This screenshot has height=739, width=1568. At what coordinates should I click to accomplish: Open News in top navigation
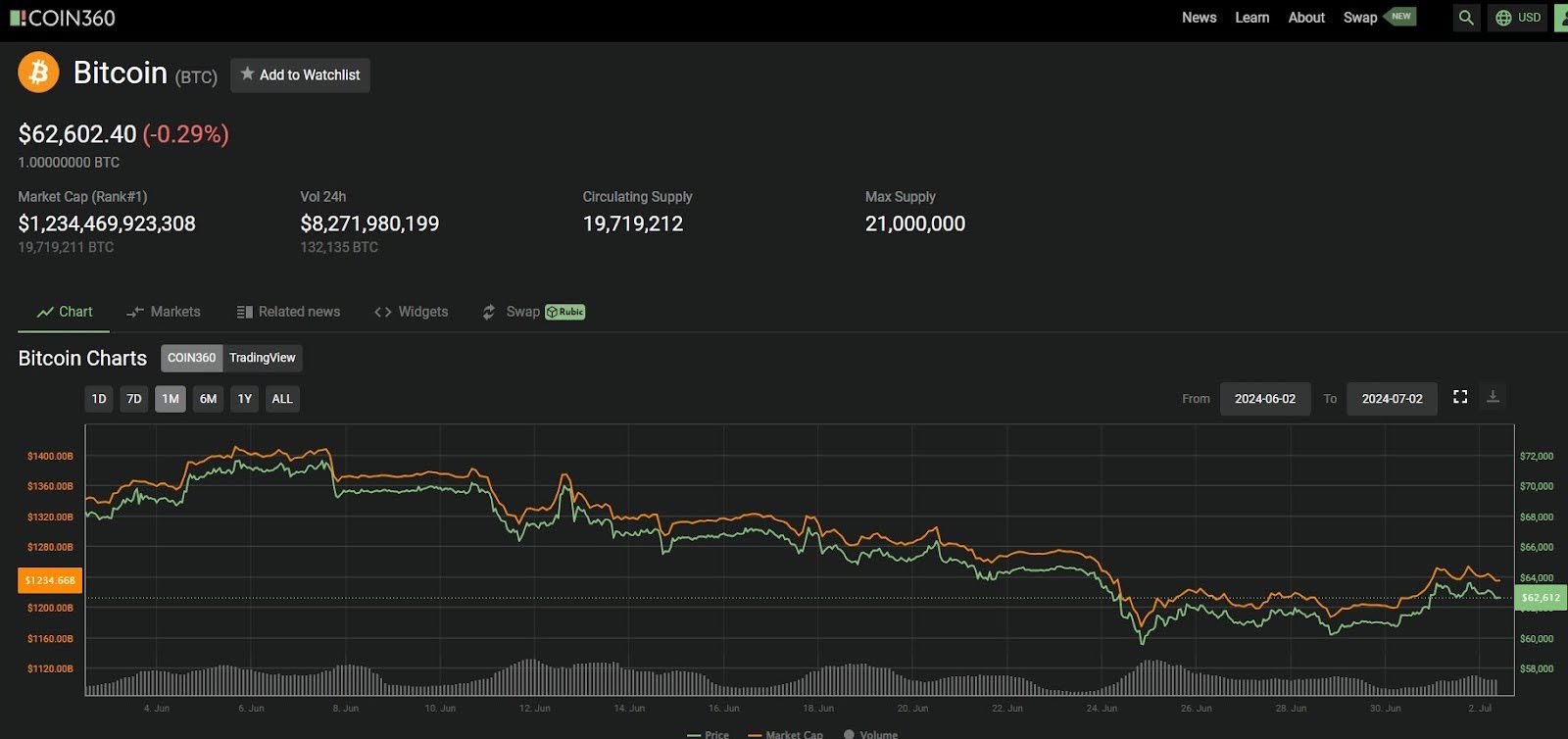(x=1199, y=18)
